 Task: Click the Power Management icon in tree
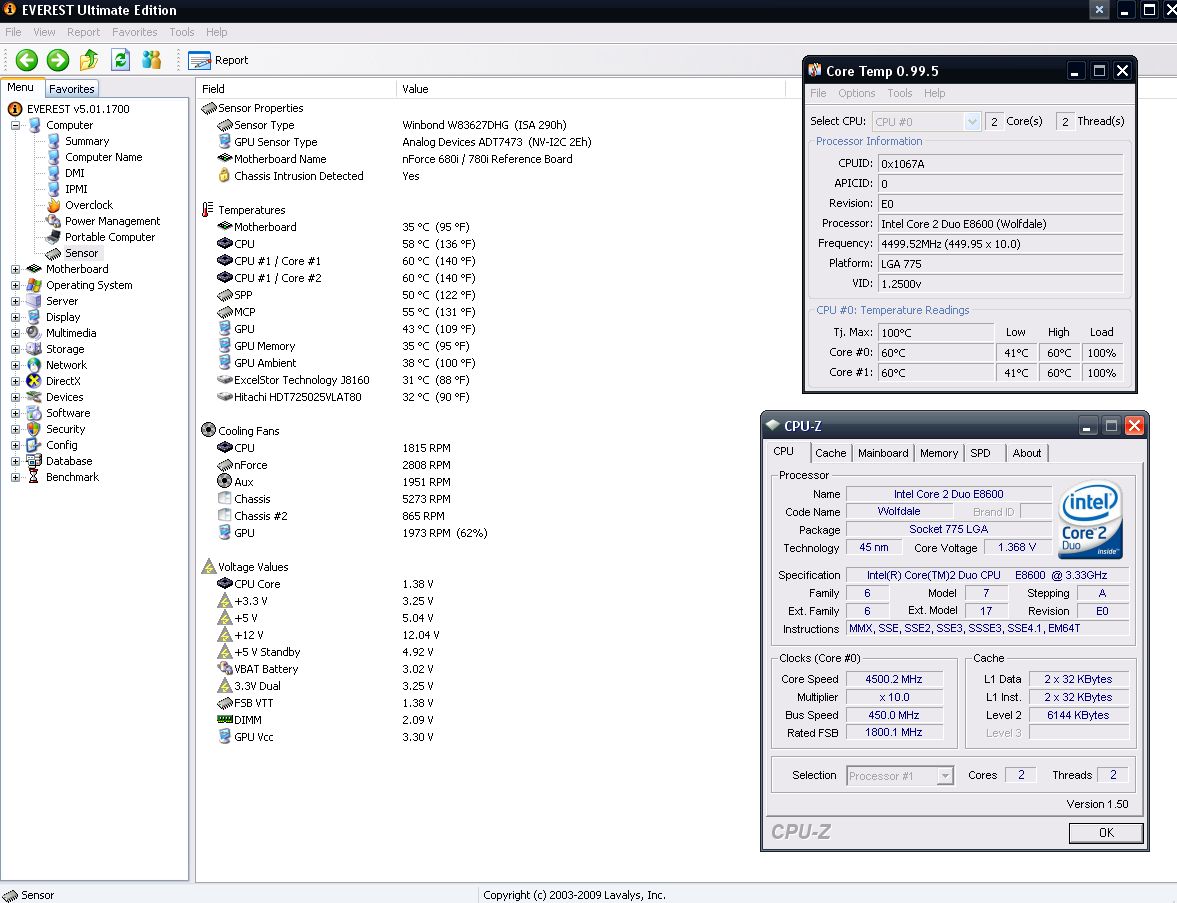[53, 221]
